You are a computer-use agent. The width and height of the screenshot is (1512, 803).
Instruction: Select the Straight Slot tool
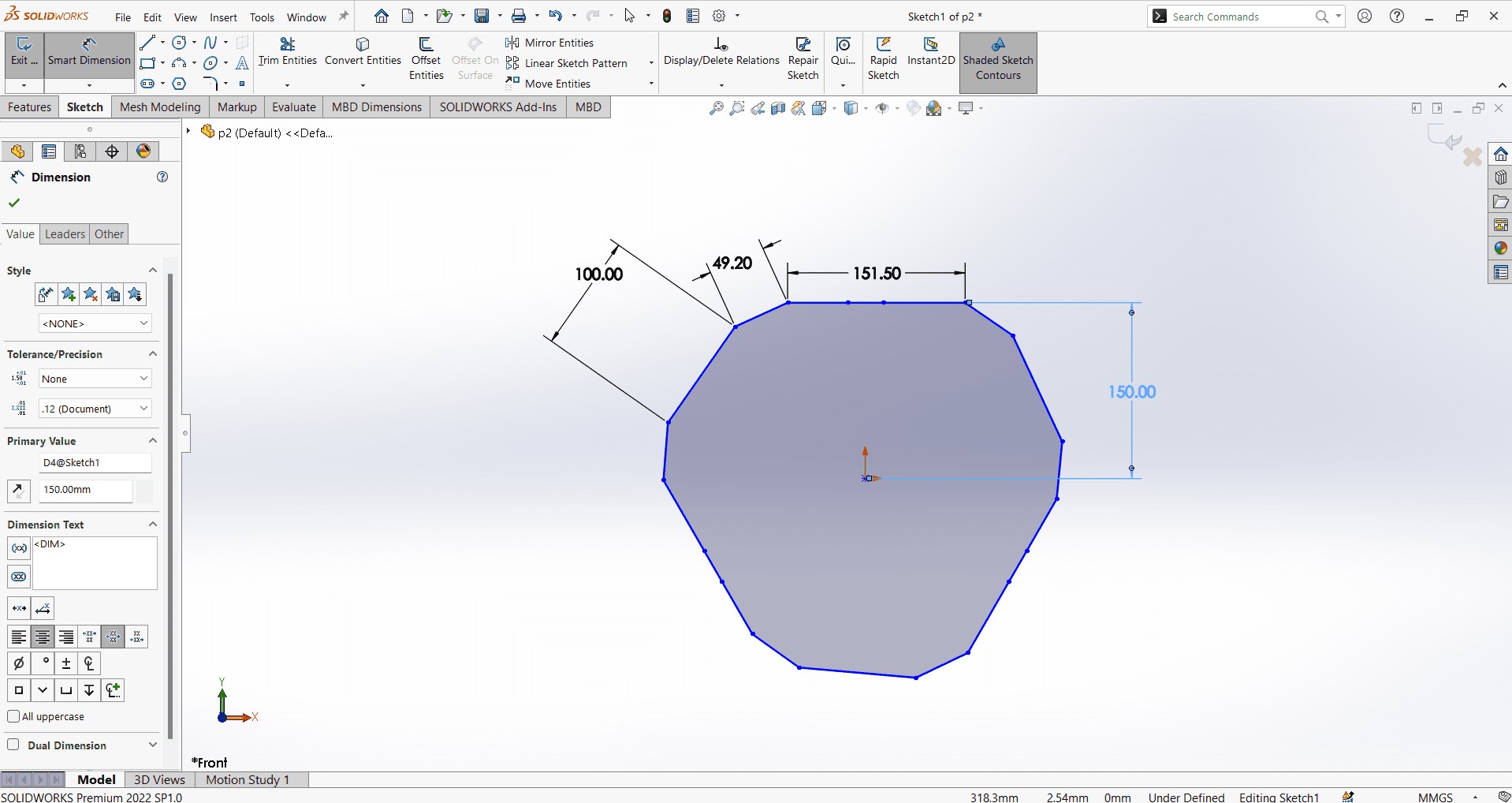pyautogui.click(x=147, y=84)
